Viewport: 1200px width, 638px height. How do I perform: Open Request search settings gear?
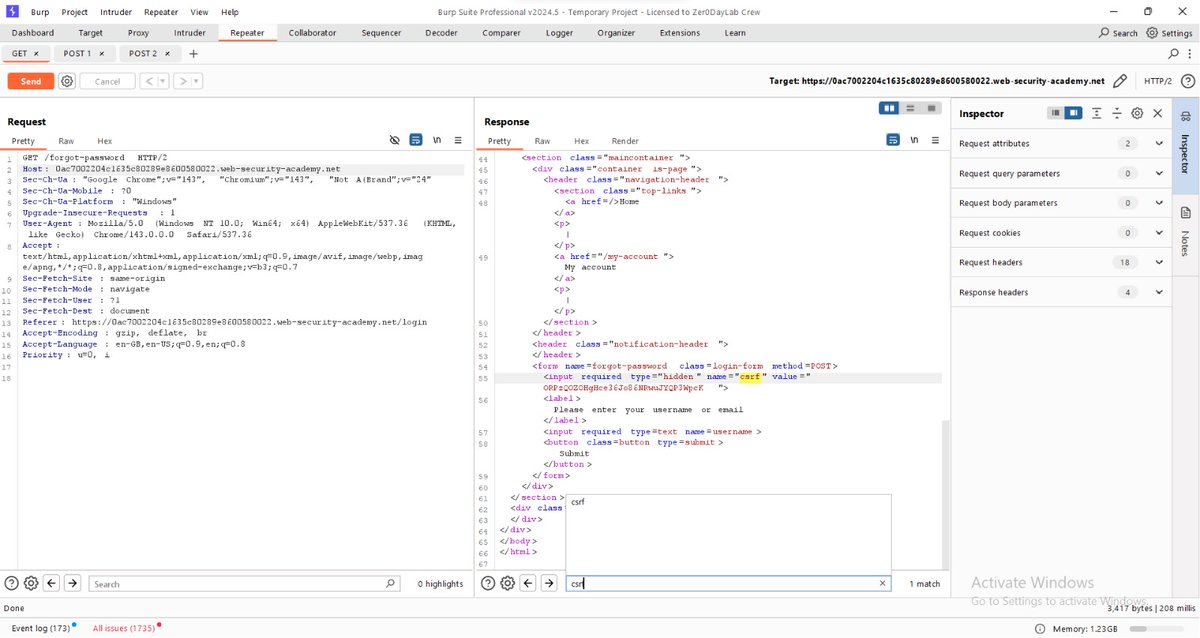tap(31, 583)
